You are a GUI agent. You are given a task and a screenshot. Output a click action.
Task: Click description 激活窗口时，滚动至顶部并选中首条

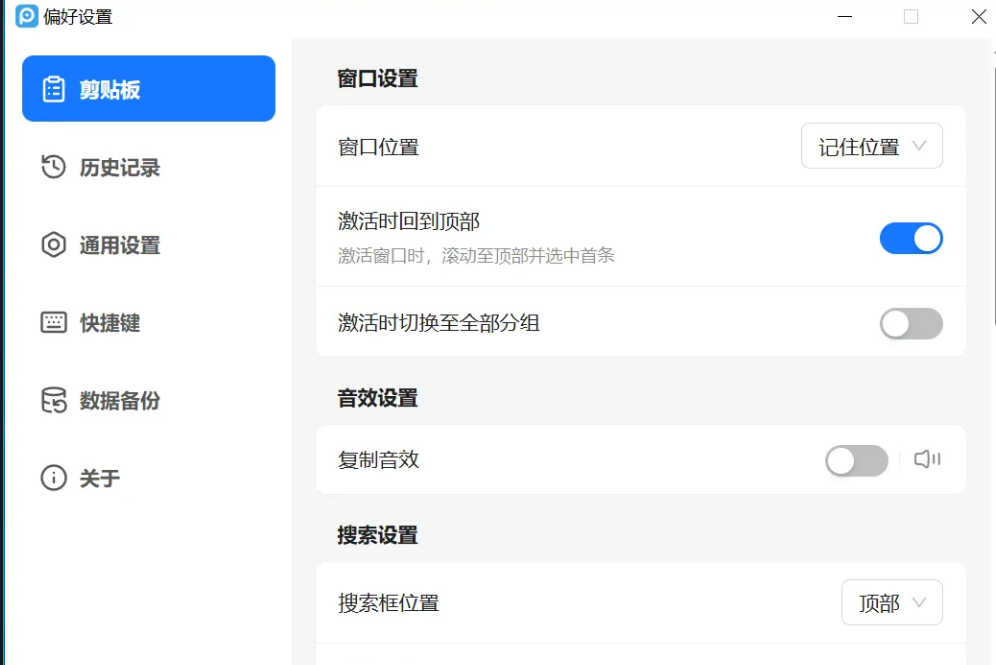[x=476, y=255]
